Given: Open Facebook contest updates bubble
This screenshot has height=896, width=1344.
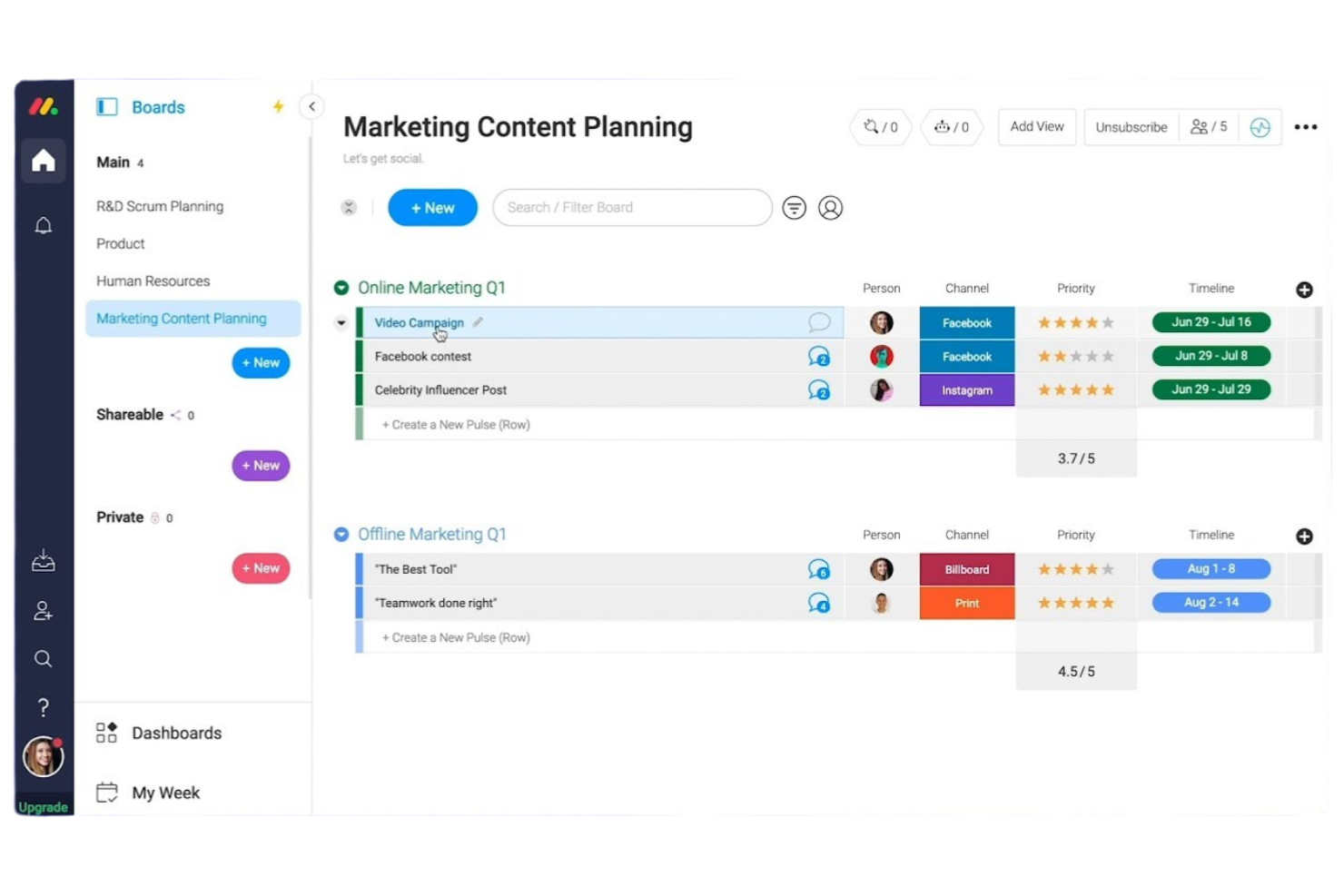Looking at the screenshot, I should 819,357.
